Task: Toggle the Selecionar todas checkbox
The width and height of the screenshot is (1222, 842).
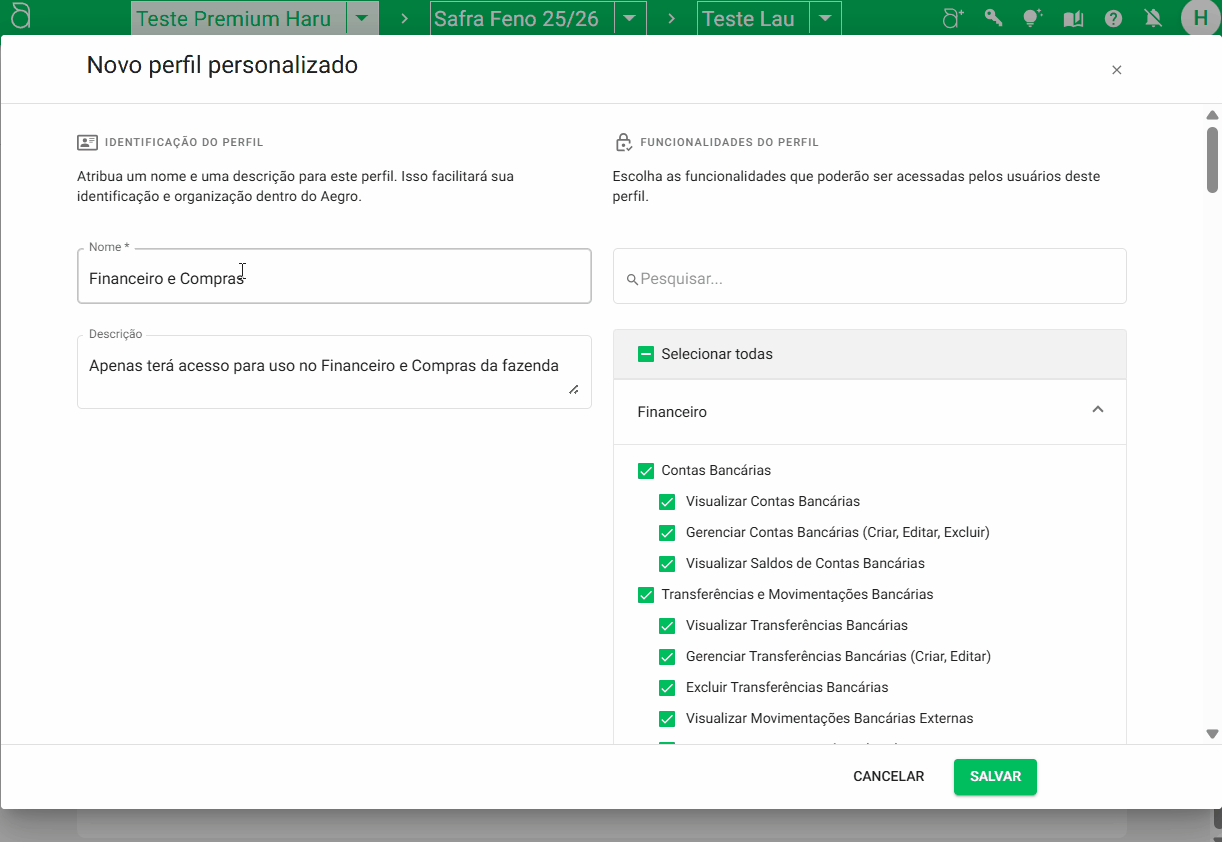Action: pyautogui.click(x=646, y=354)
